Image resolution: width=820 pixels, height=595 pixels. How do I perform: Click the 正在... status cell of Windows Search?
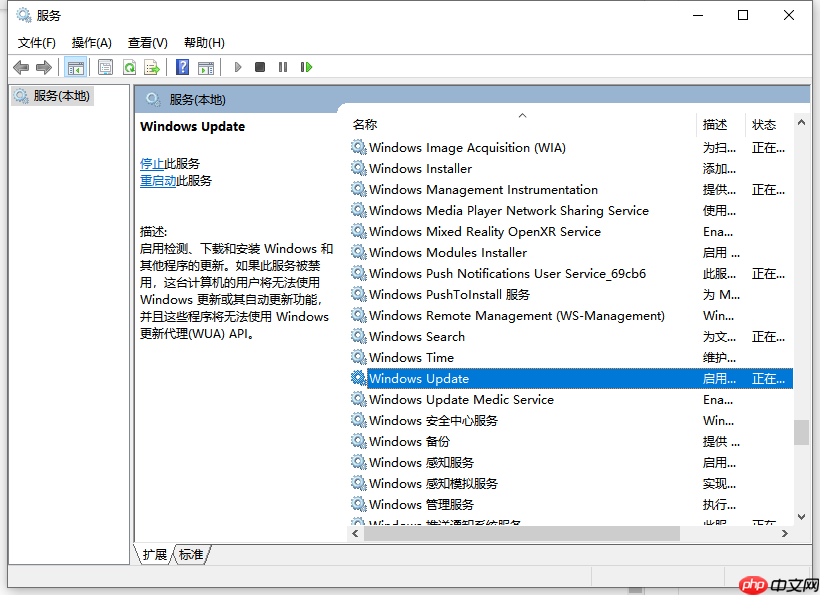[768, 337]
